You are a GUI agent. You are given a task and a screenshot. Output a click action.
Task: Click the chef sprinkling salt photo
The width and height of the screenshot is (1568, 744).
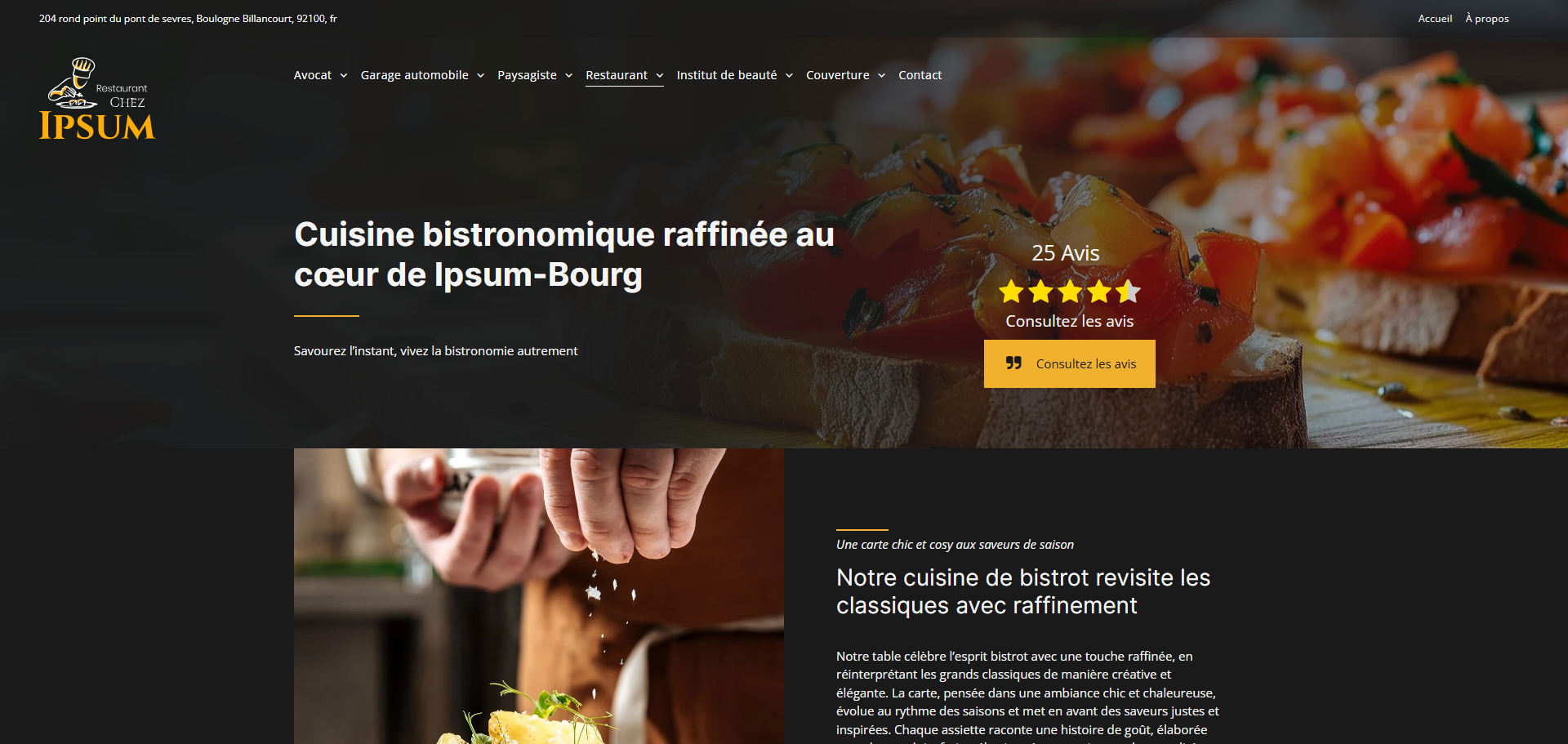point(539,596)
